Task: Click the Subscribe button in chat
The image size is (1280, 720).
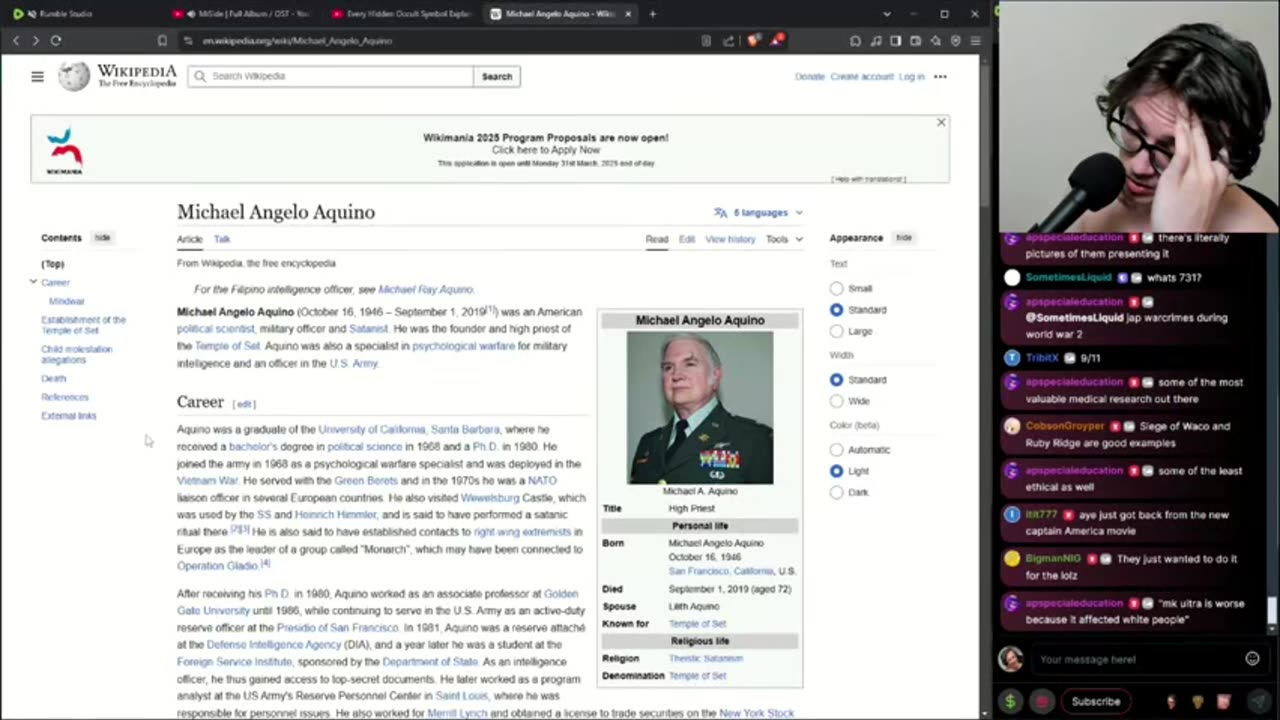Action: [1096, 701]
